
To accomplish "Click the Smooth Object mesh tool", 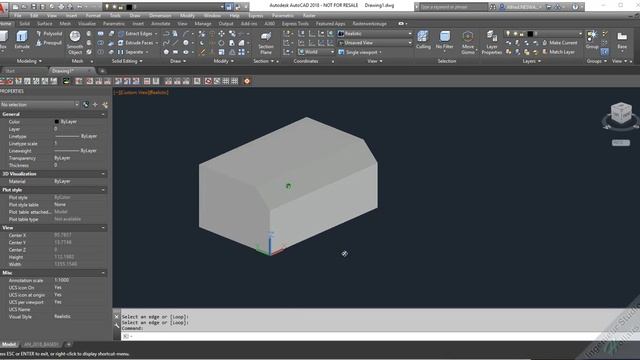I will pos(75,42).
